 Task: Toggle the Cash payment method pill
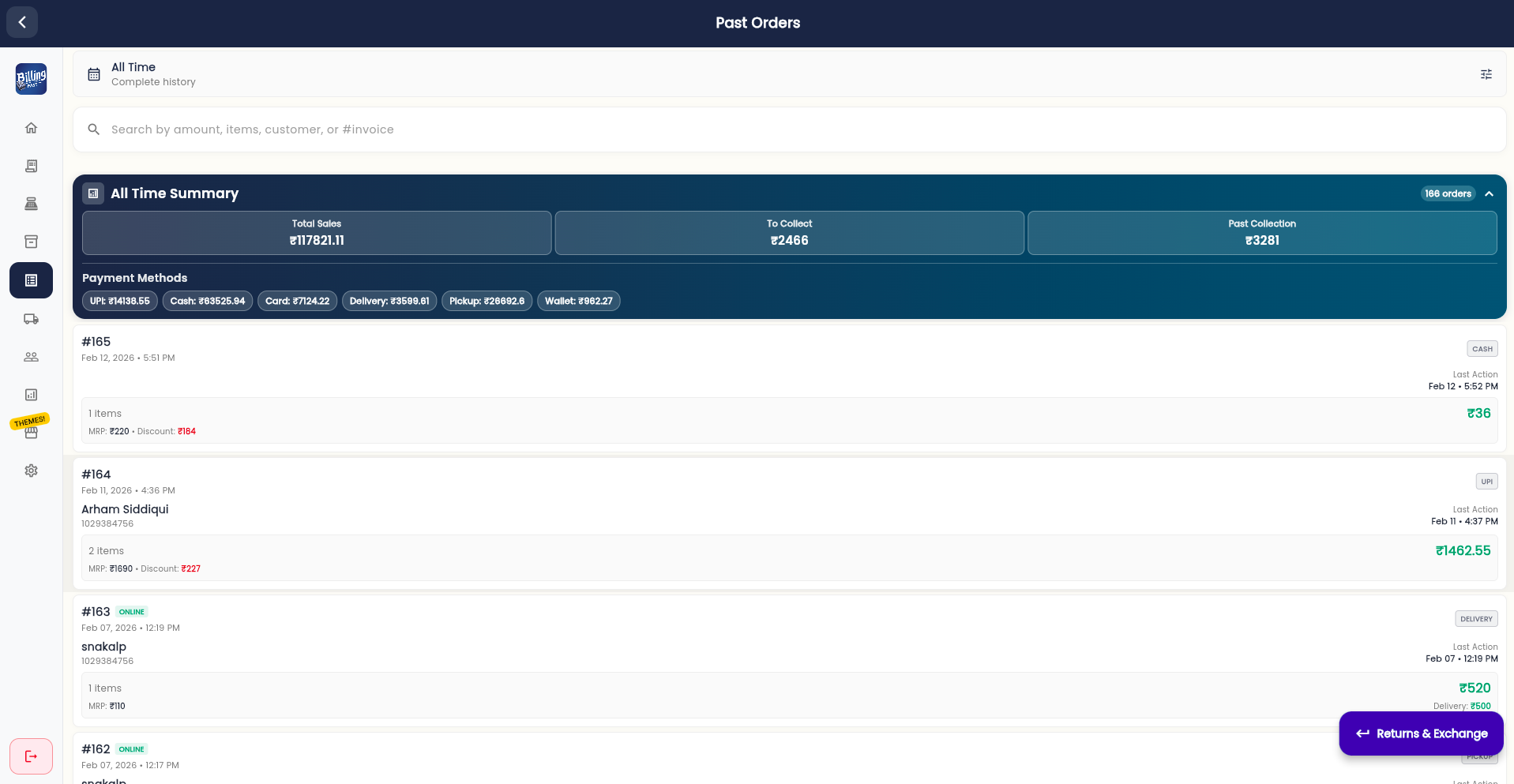click(207, 301)
